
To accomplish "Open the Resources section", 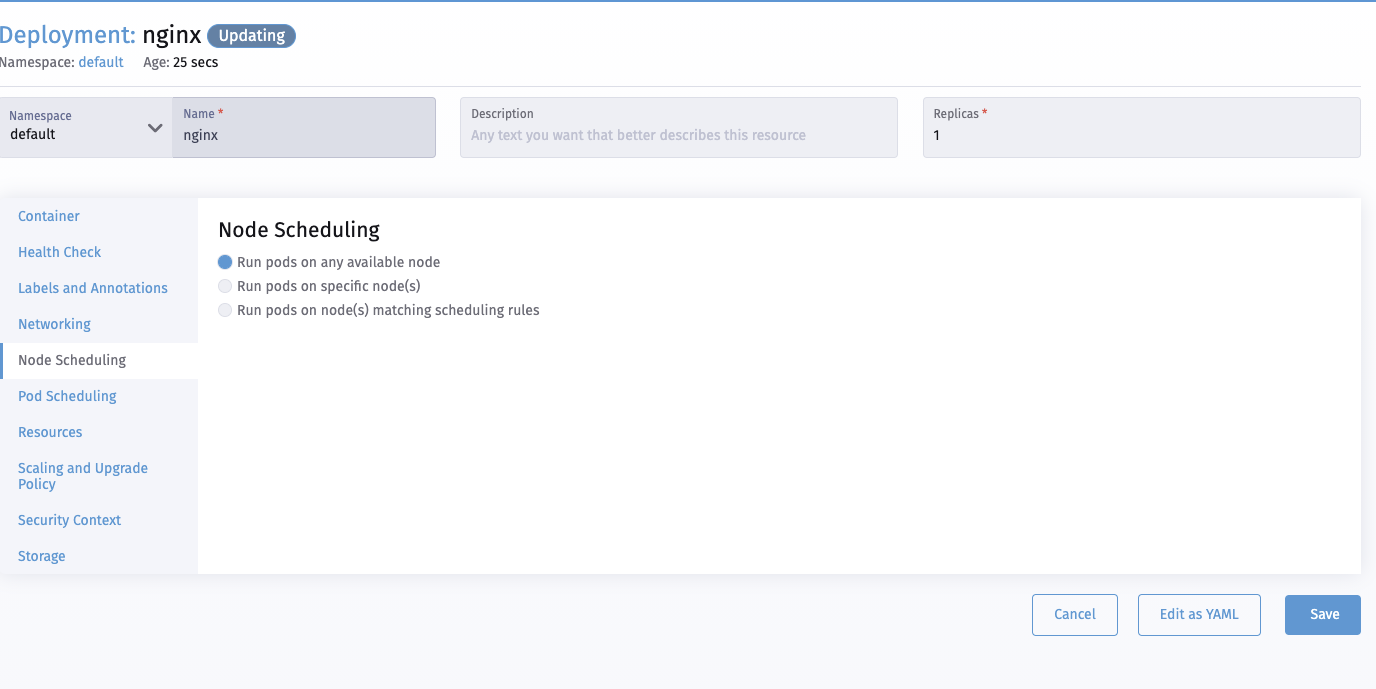I will 50,432.
